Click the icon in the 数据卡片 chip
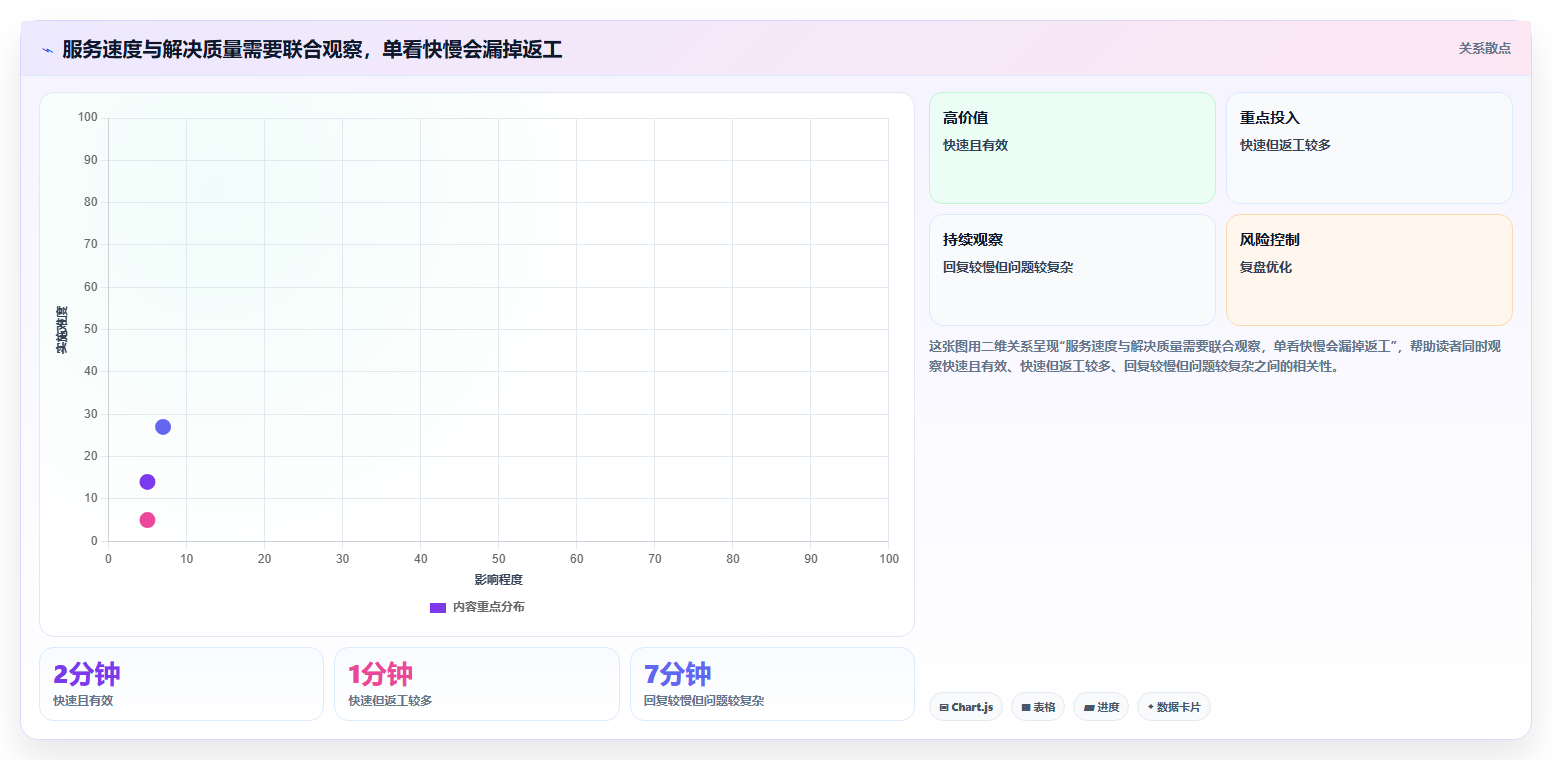The width and height of the screenshot is (1552, 760). pos(1151,707)
